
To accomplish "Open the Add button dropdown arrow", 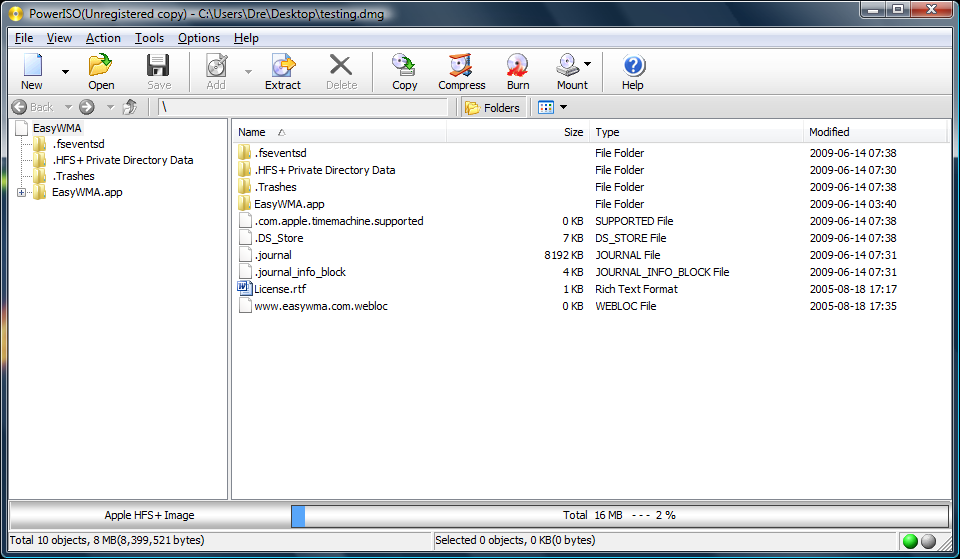I will click(248, 72).
